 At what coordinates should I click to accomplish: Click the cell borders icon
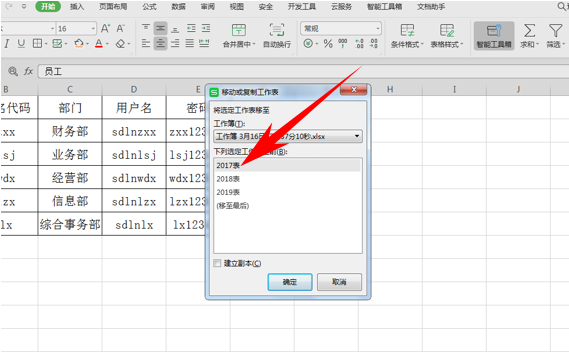(37, 44)
